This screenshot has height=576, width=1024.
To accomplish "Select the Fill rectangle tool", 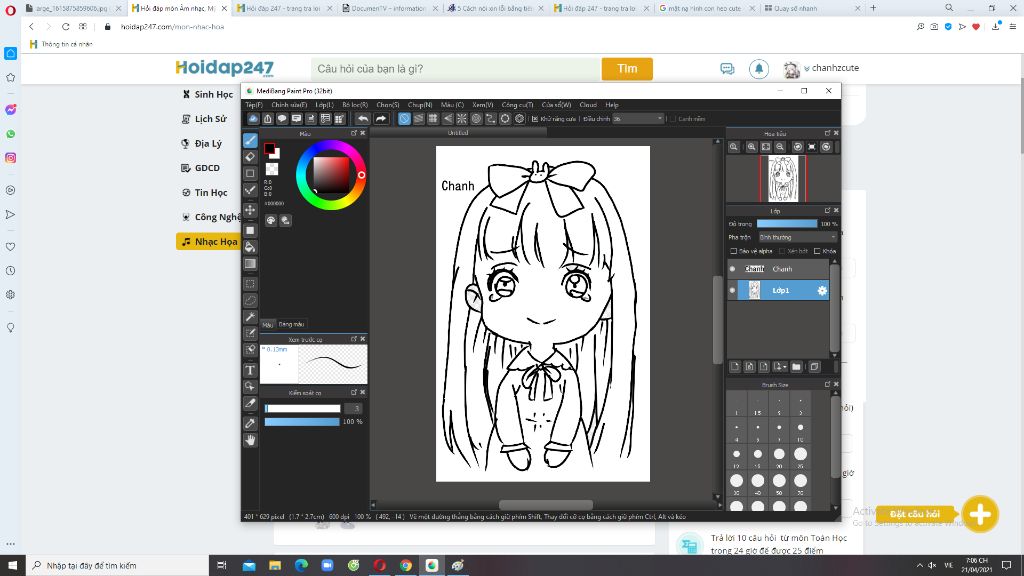I will click(250, 231).
